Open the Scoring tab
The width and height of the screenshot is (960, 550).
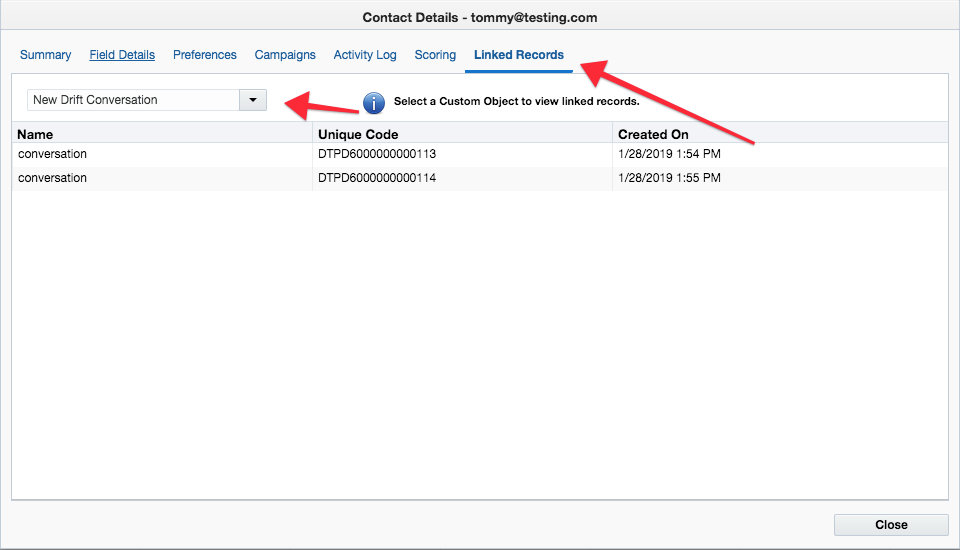[x=435, y=55]
